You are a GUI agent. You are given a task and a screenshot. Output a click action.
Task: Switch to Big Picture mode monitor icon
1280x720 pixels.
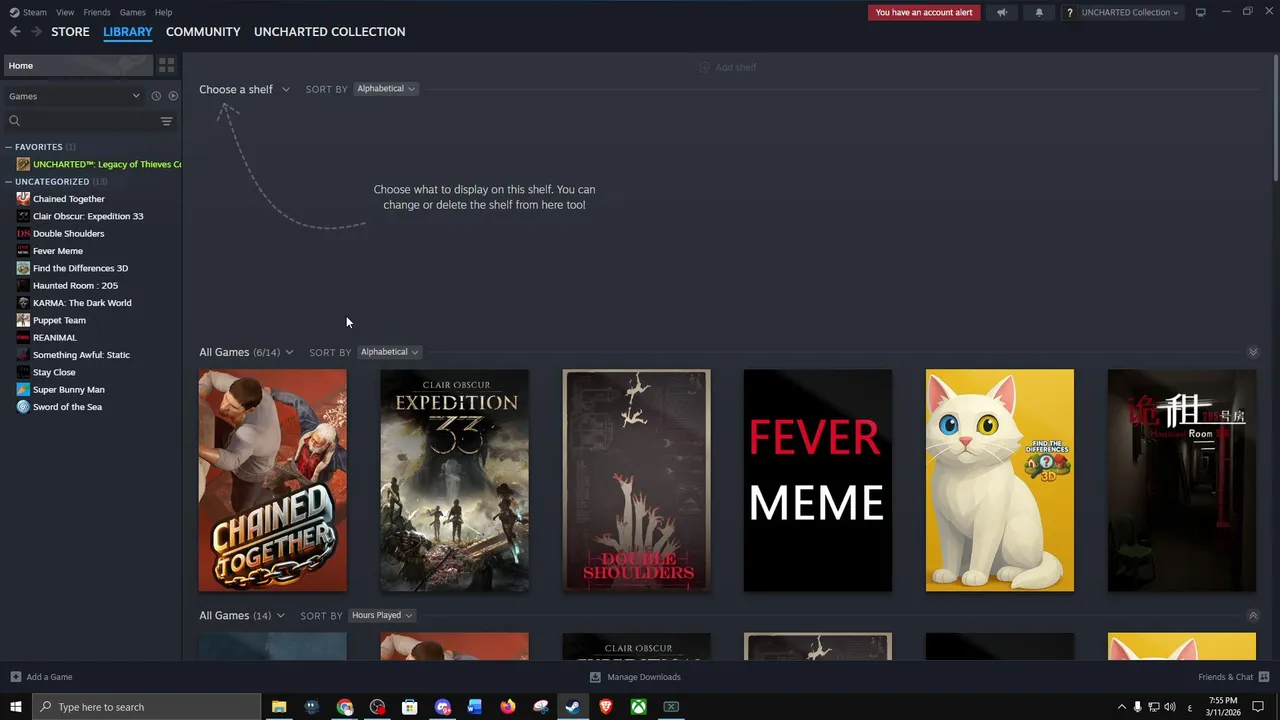tap(1200, 12)
